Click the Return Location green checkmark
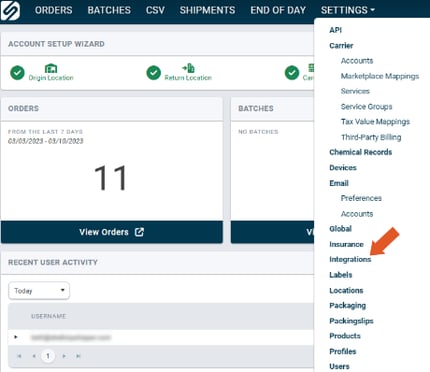 [x=154, y=73]
